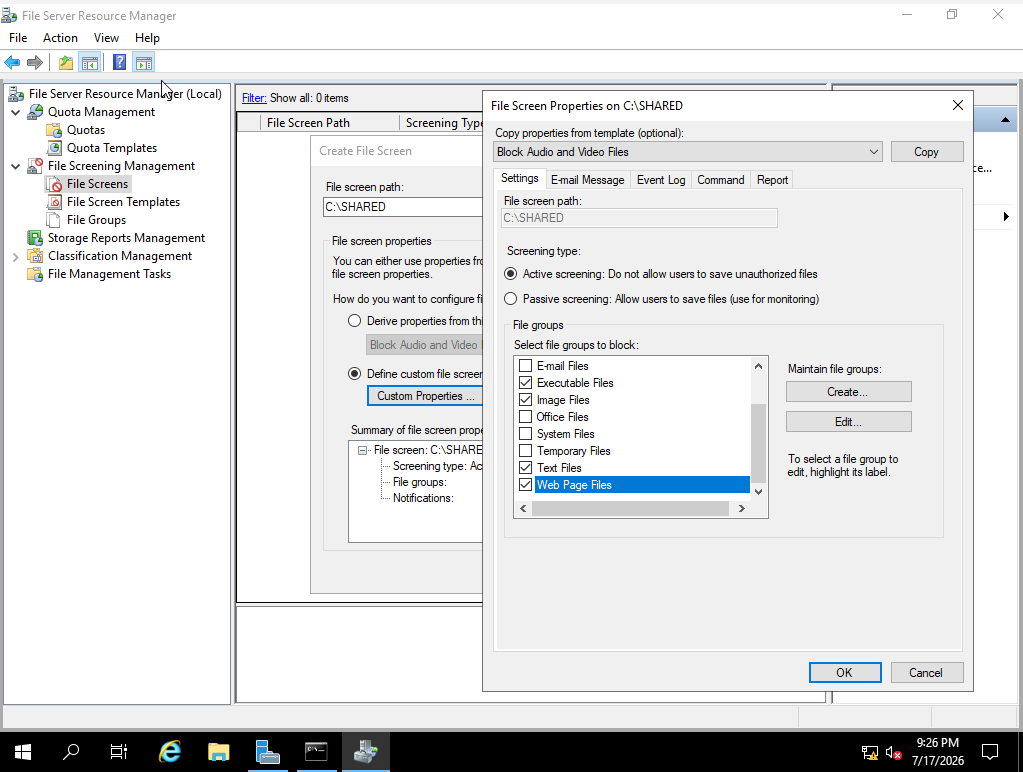Click Cancel in File Screen Properties
Image resolution: width=1023 pixels, height=772 pixels.
click(926, 673)
